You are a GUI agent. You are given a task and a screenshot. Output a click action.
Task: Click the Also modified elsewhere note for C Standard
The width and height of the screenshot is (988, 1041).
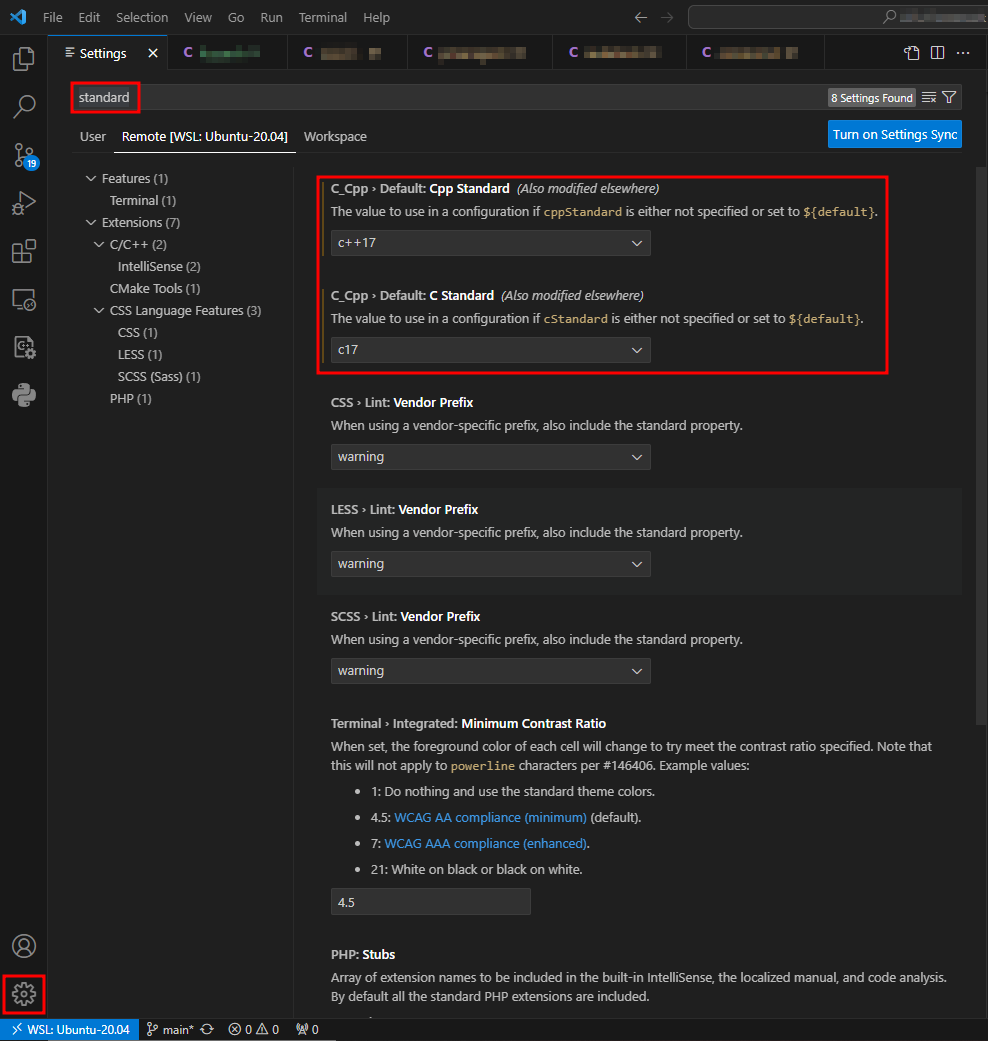point(572,295)
